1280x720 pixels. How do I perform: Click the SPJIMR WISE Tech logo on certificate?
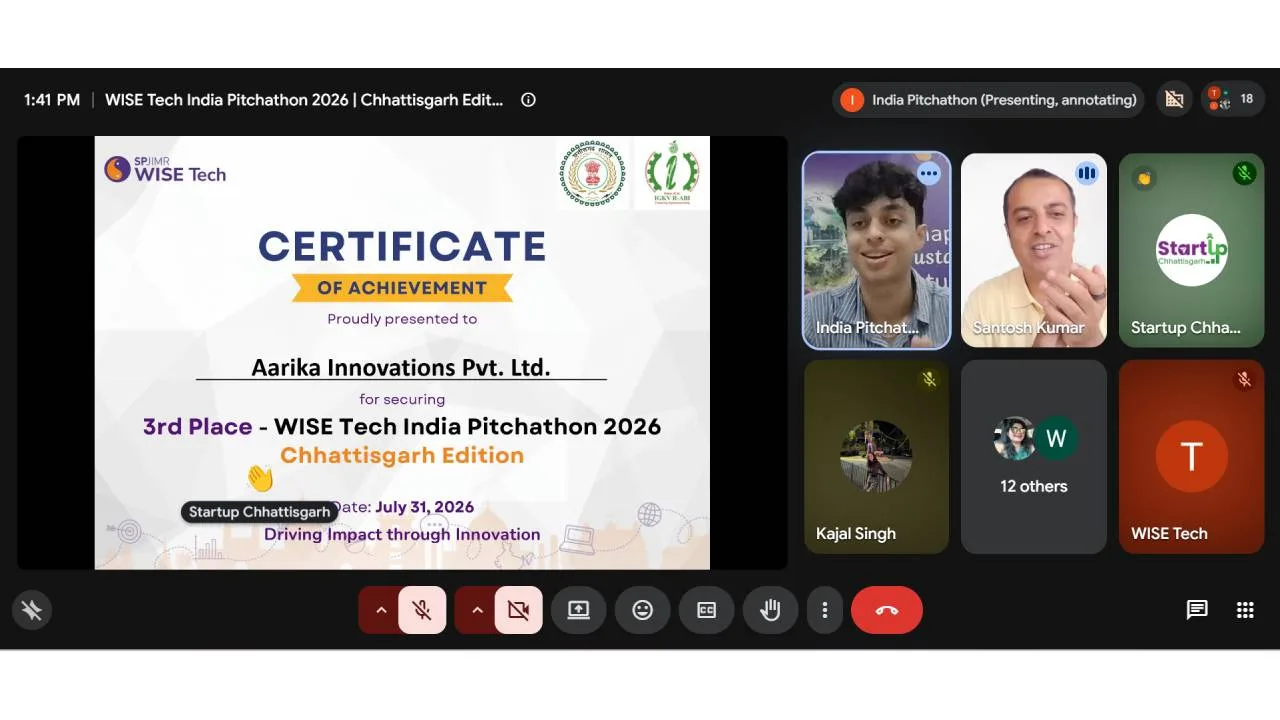(x=165, y=170)
